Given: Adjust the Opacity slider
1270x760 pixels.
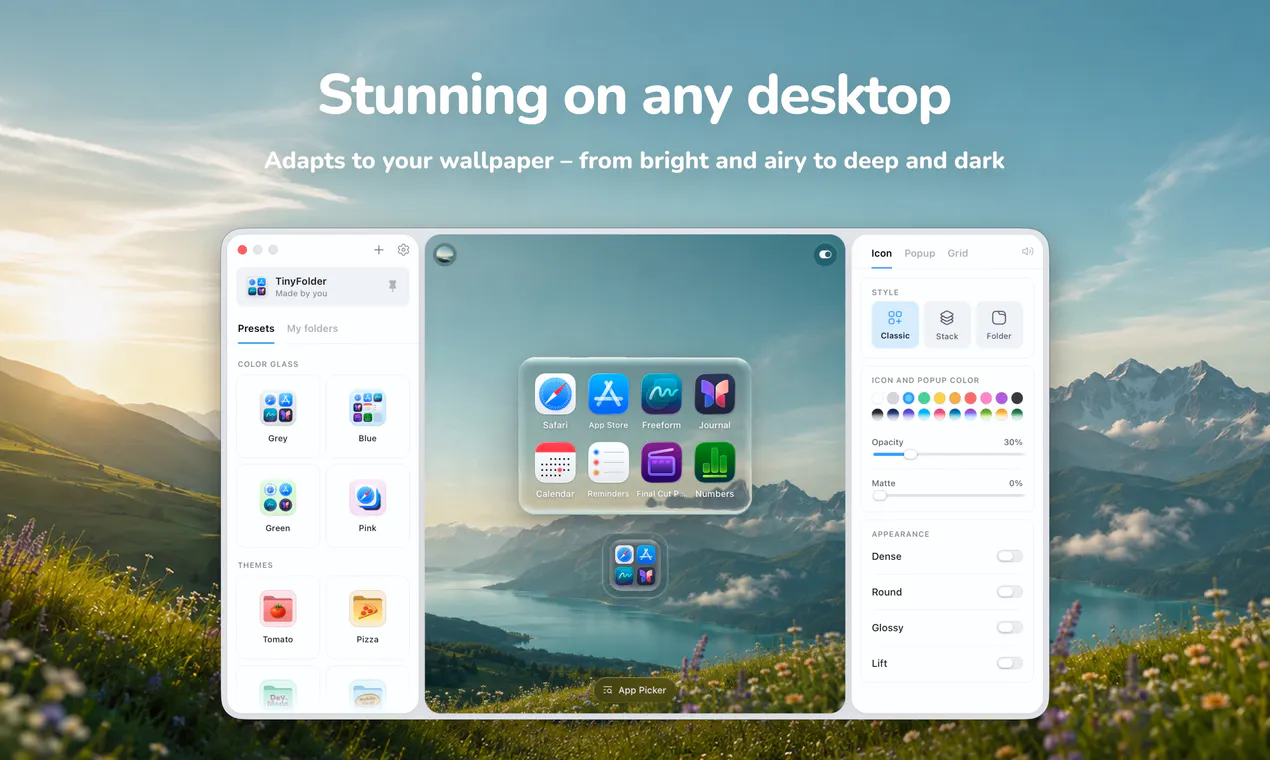Looking at the screenshot, I should pyautogui.click(x=948, y=455).
